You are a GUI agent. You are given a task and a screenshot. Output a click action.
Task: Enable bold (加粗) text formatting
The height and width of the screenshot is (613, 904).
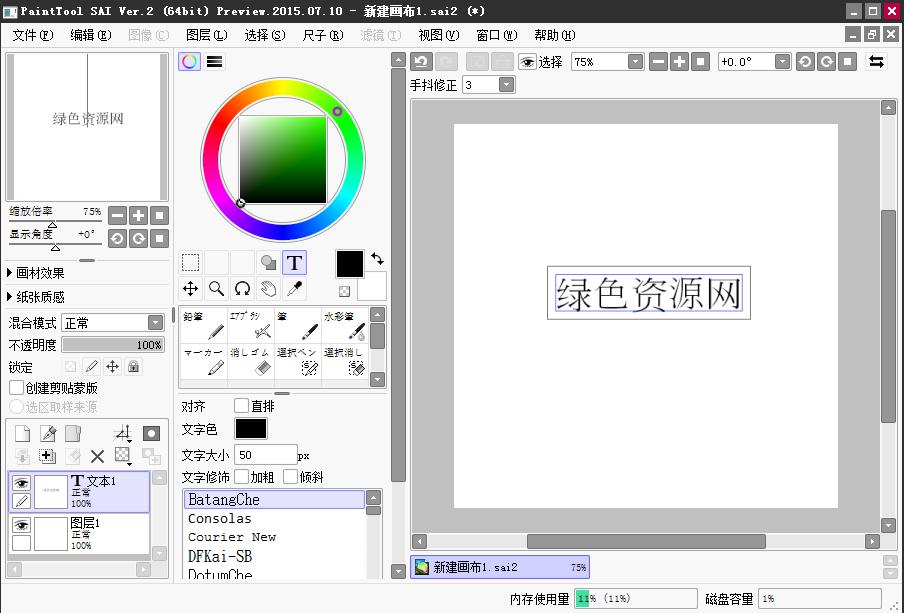[241, 477]
